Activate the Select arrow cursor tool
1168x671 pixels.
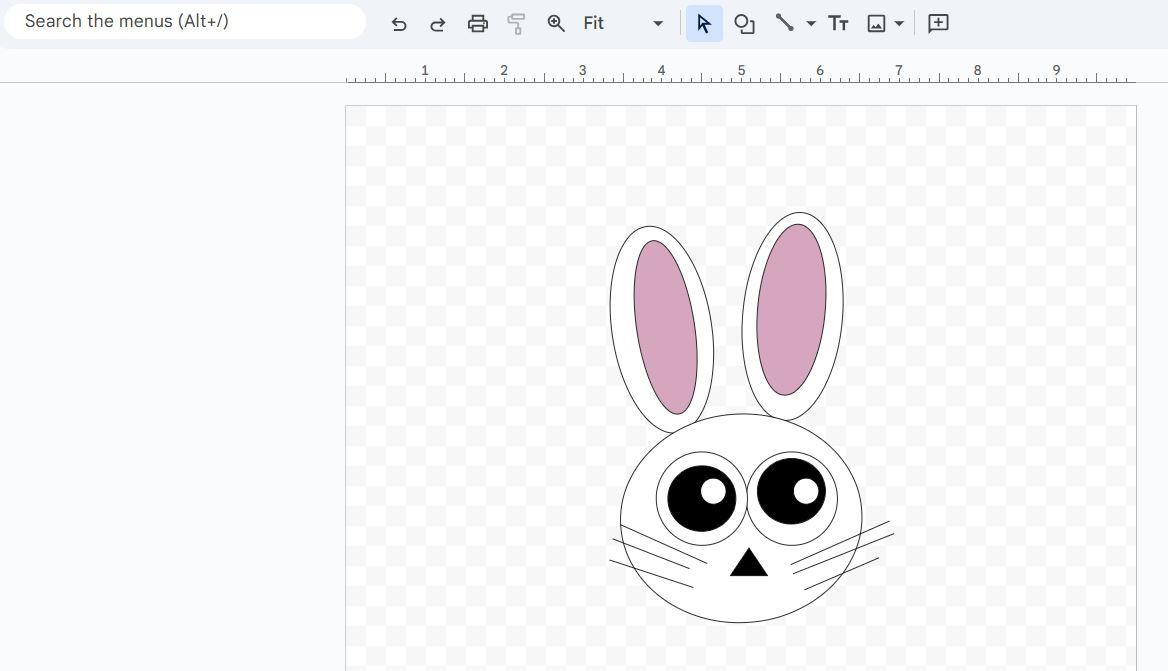coord(704,24)
